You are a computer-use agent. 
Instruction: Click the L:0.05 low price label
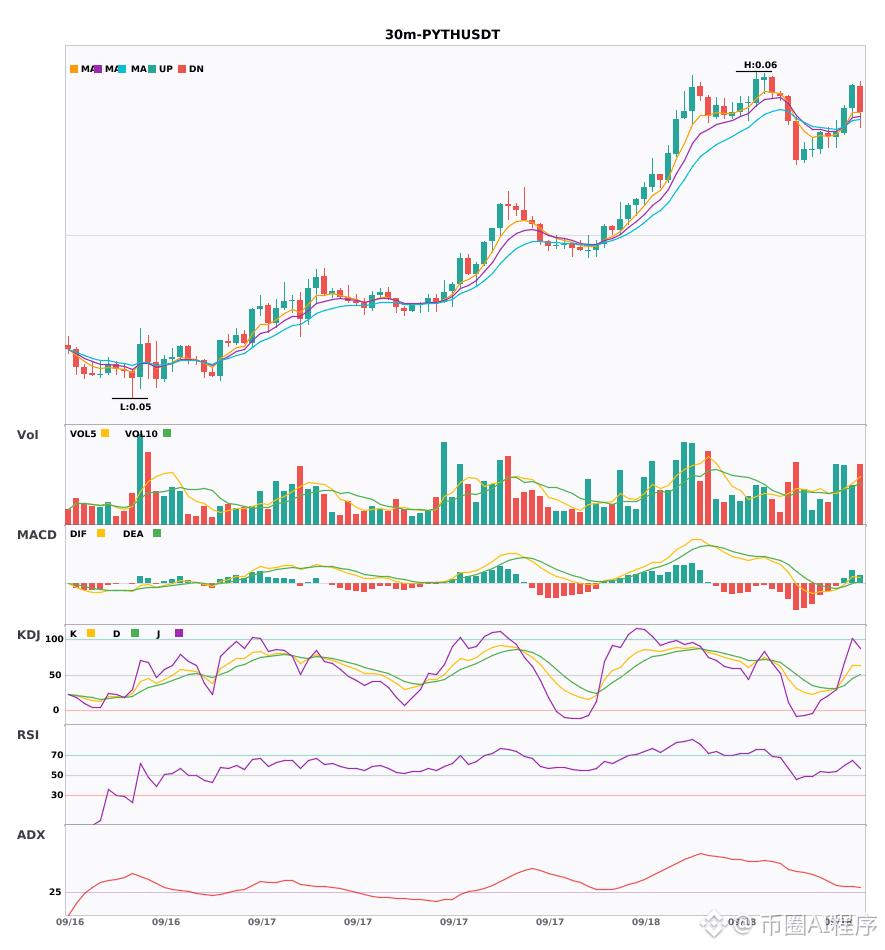pos(135,407)
